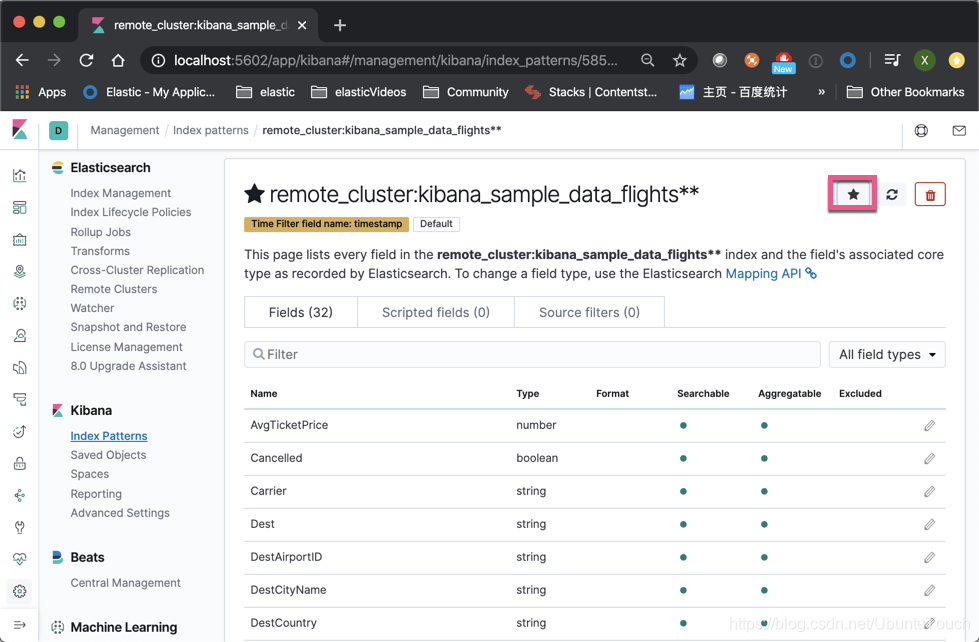Sort the fields table by Type column
Screen dimensions: 979x642
coord(528,393)
